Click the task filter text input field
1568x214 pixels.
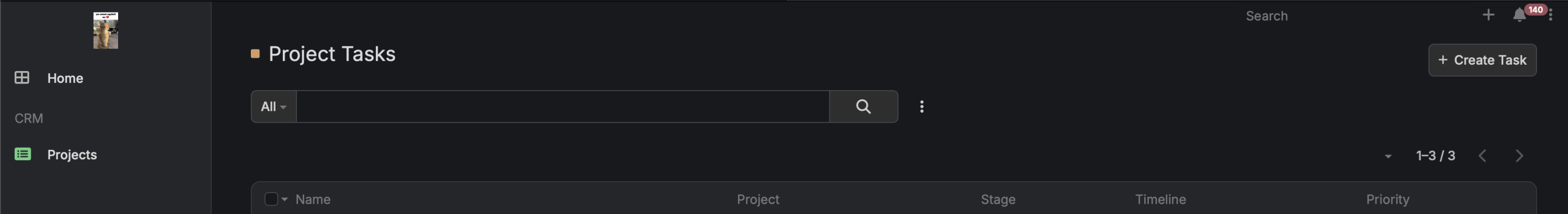[562, 106]
